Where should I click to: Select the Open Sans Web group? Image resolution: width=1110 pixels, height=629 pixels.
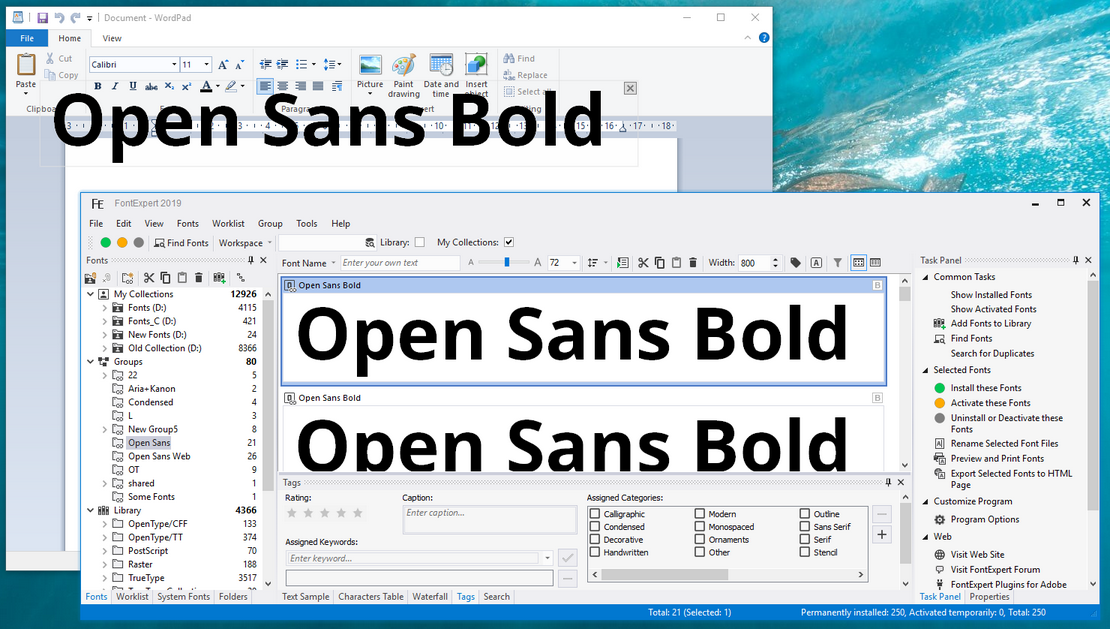[x=159, y=456]
